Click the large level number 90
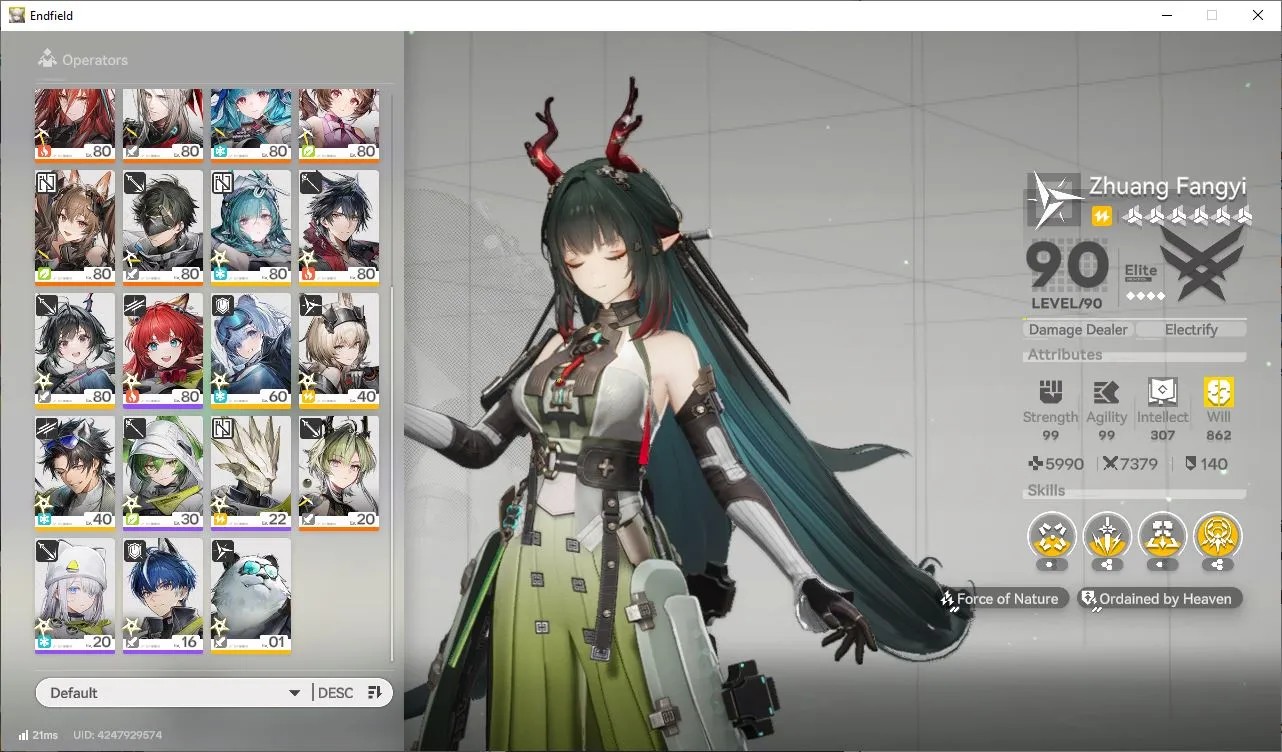Viewport: 1282px width, 752px height. pyautogui.click(x=1068, y=266)
